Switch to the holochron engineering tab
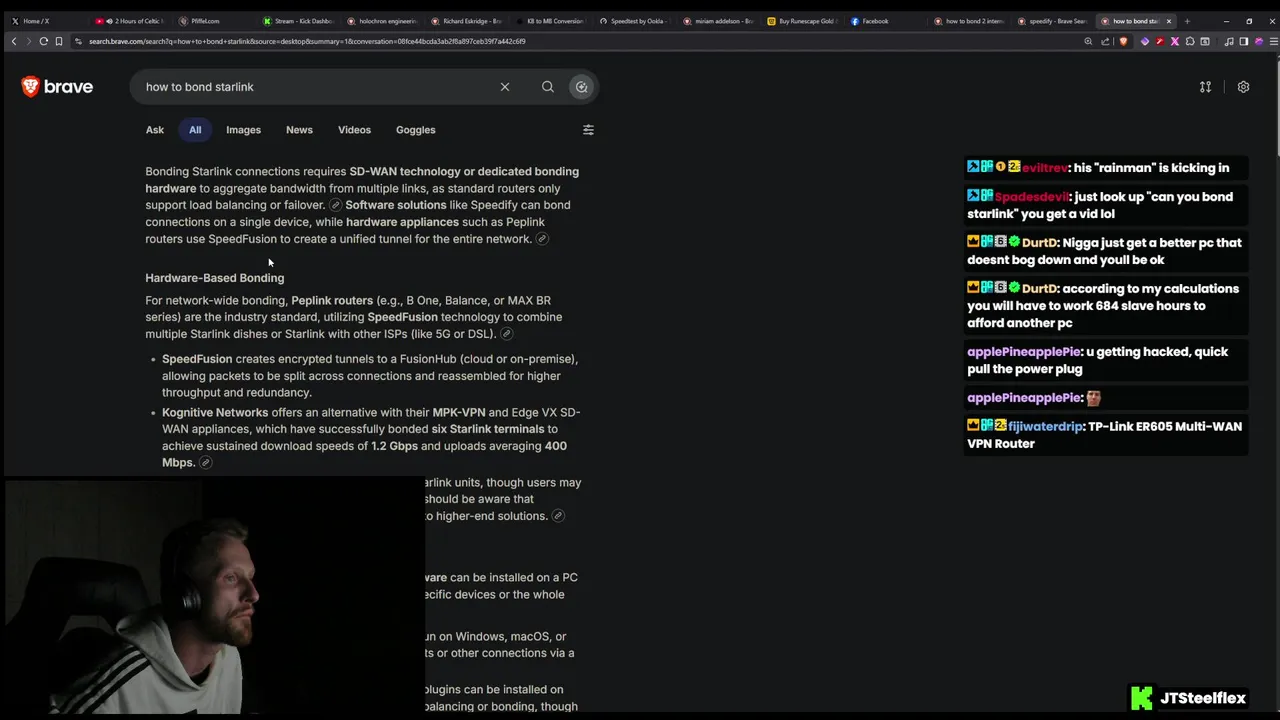Viewport: 1280px width, 720px height. (384, 21)
